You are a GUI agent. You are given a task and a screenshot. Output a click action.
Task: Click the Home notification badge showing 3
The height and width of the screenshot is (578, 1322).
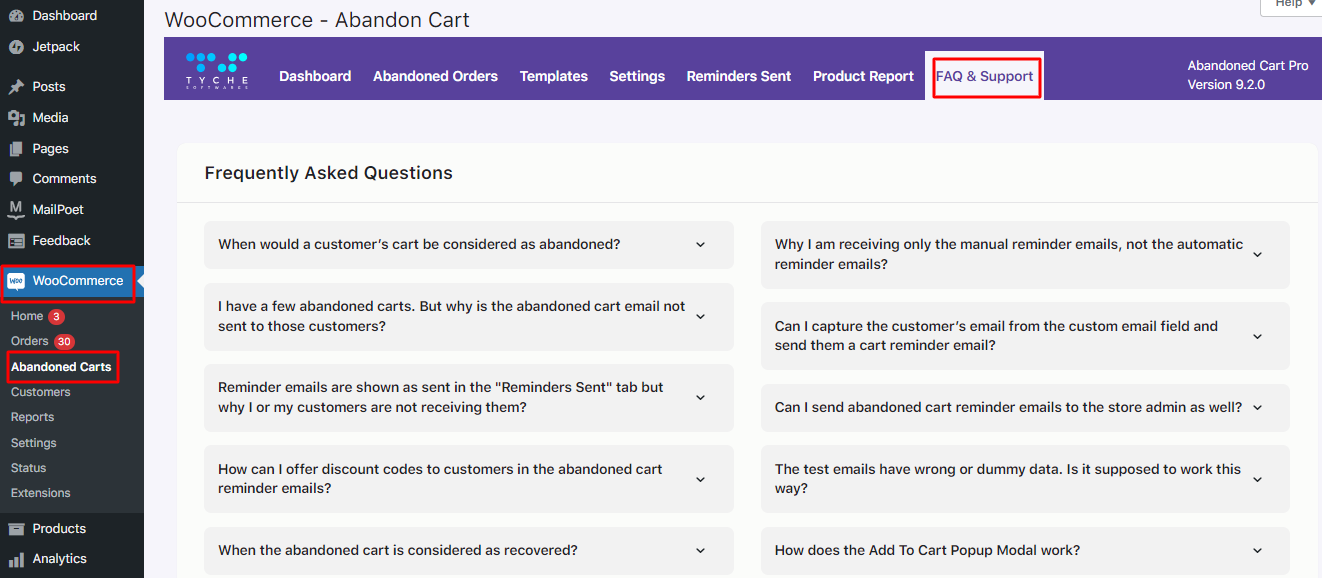point(57,317)
